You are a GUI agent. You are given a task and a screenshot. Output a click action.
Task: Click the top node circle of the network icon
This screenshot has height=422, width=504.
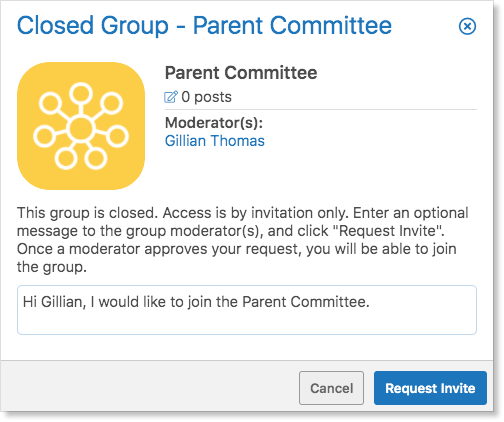tap(81, 93)
